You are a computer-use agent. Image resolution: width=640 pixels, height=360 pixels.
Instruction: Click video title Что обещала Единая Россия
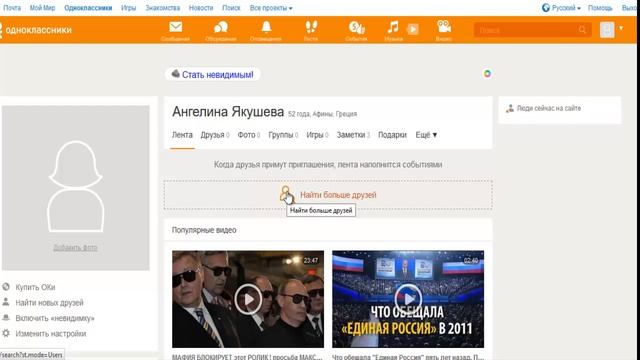pyautogui.click(x=408, y=357)
